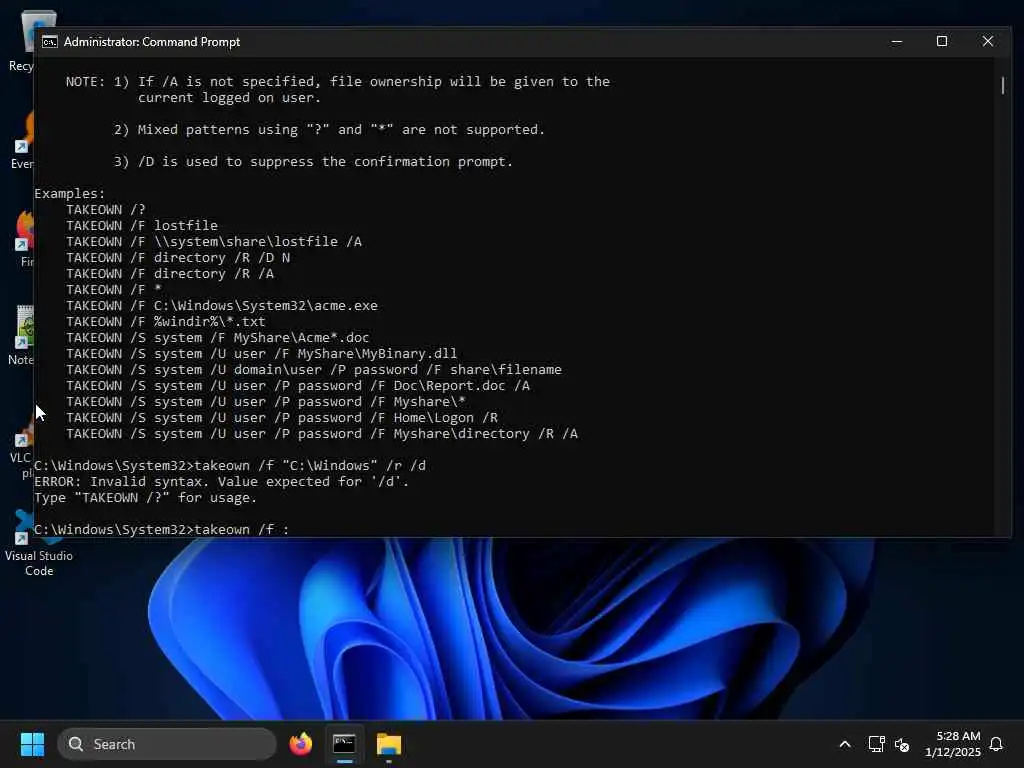This screenshot has height=768, width=1024.
Task: Close the Command Prompt window
Action: click(987, 42)
